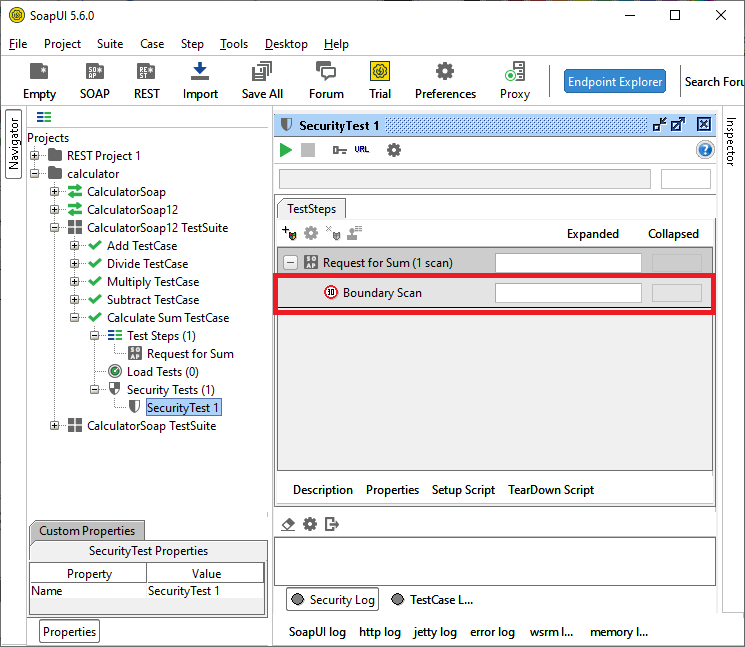The width and height of the screenshot is (745, 647).
Task: Open SecurityTest online help icon
Action: click(x=705, y=150)
